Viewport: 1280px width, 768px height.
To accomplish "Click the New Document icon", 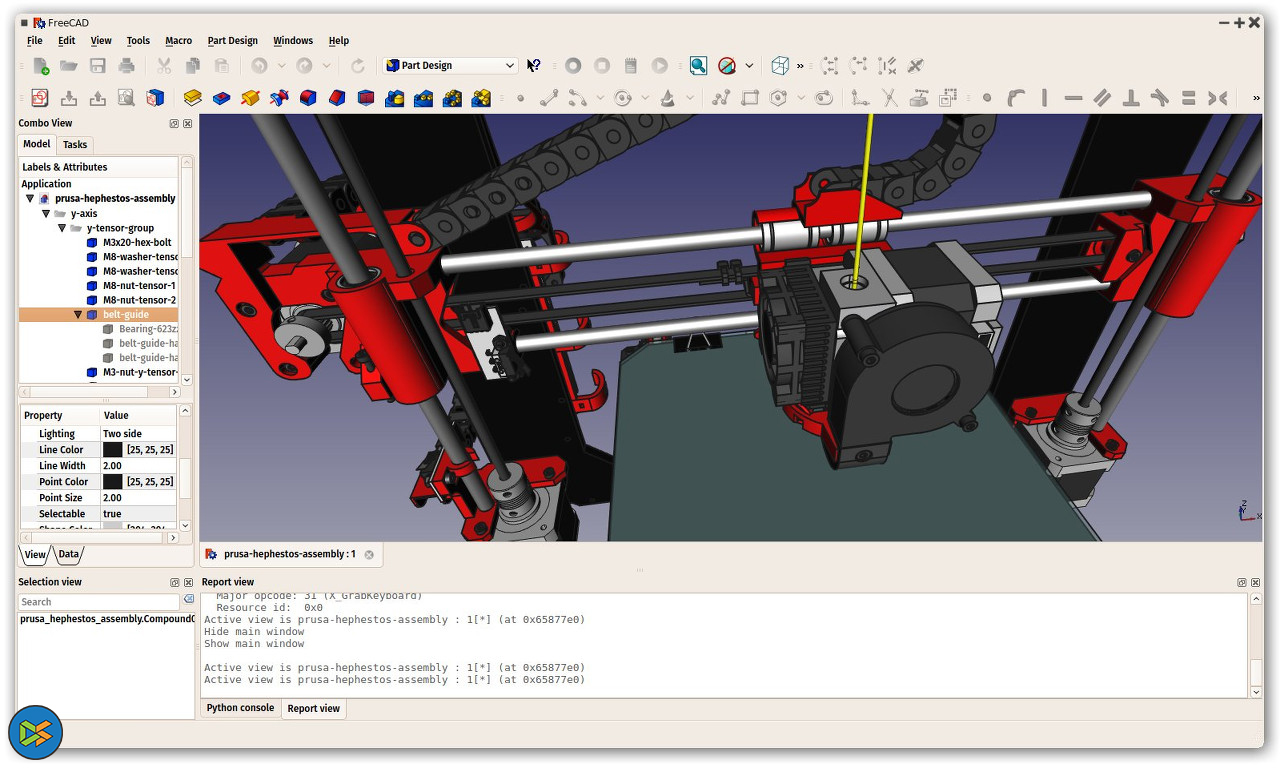I will tap(41, 66).
